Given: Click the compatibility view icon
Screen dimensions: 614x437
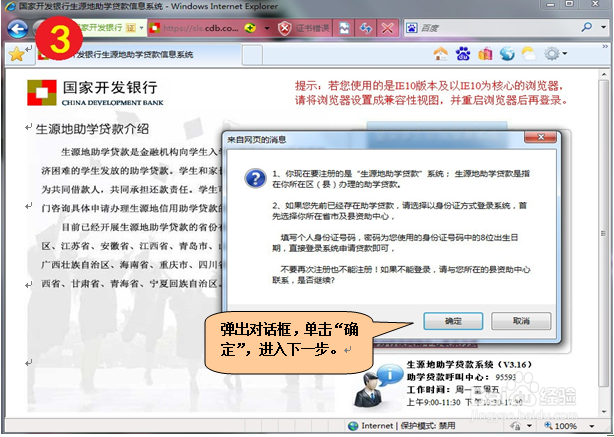Looking at the screenshot, I should click(x=344, y=28).
